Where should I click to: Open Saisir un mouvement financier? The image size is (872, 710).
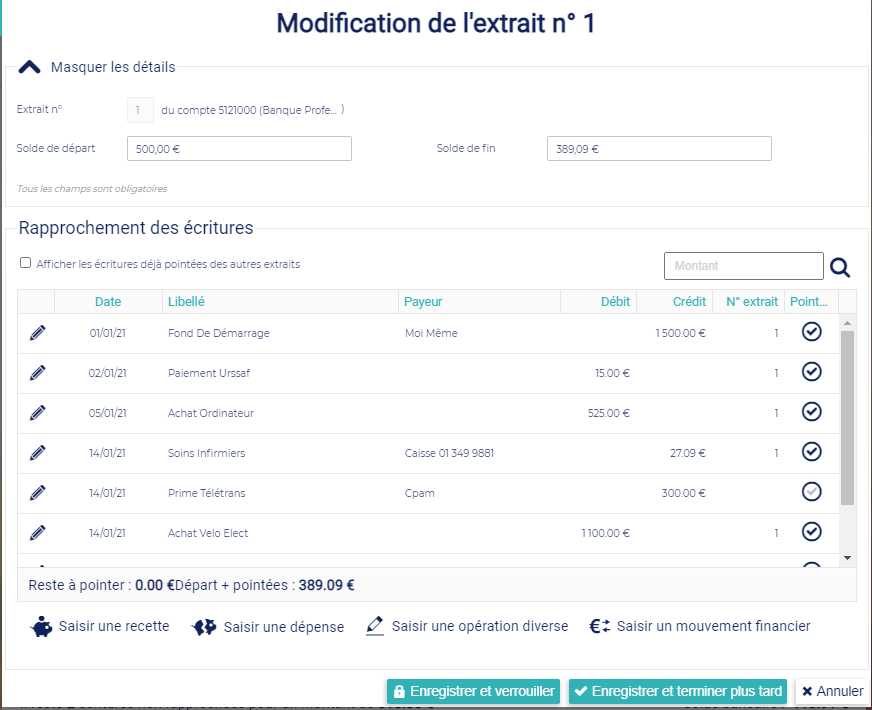699,627
